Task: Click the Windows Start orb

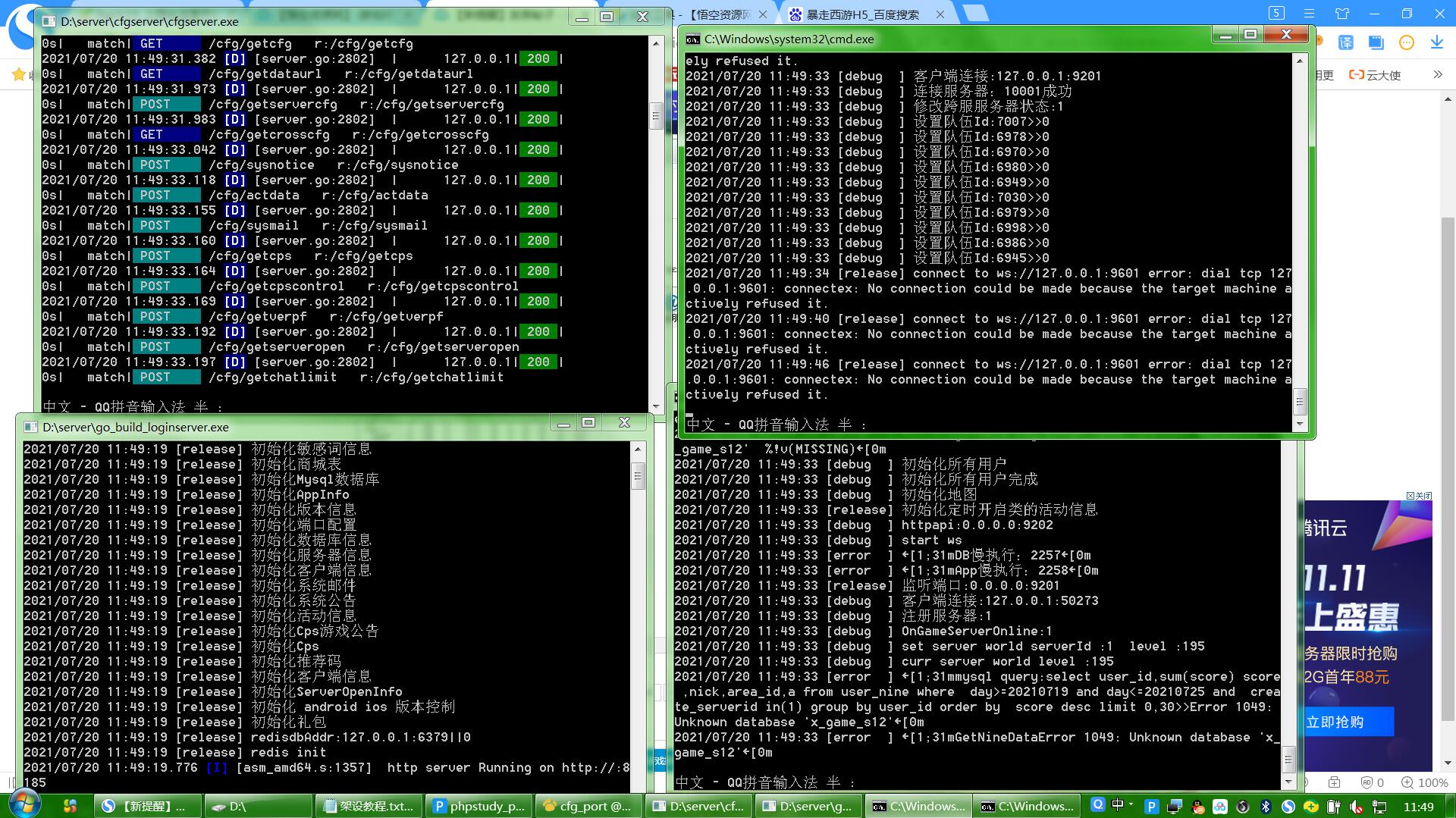Action: [24, 805]
